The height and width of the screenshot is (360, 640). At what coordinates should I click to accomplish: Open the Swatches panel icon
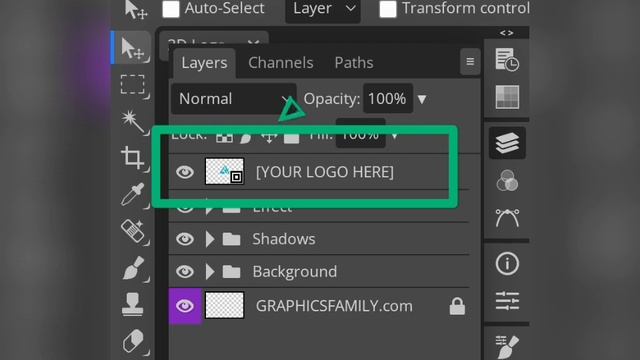click(x=507, y=97)
